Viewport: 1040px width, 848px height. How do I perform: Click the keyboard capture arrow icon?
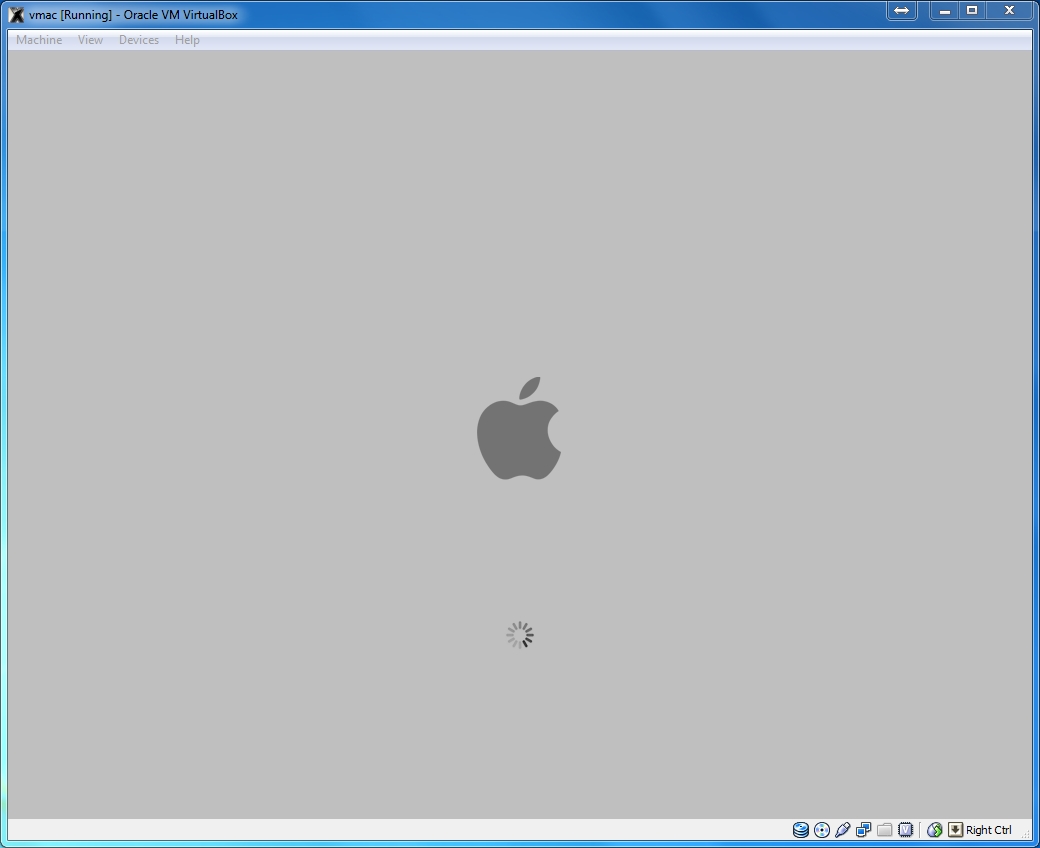point(955,829)
